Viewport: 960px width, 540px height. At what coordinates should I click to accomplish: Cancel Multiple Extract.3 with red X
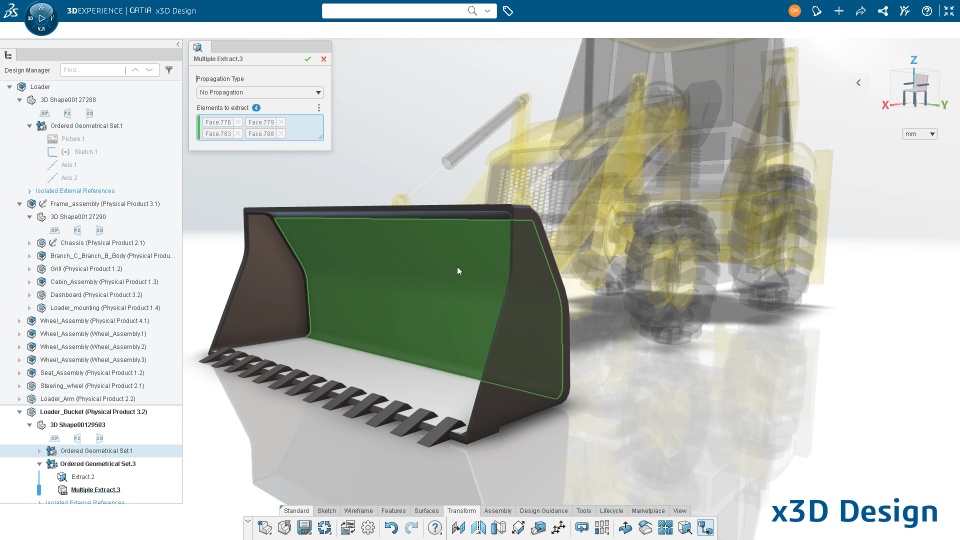[323, 59]
